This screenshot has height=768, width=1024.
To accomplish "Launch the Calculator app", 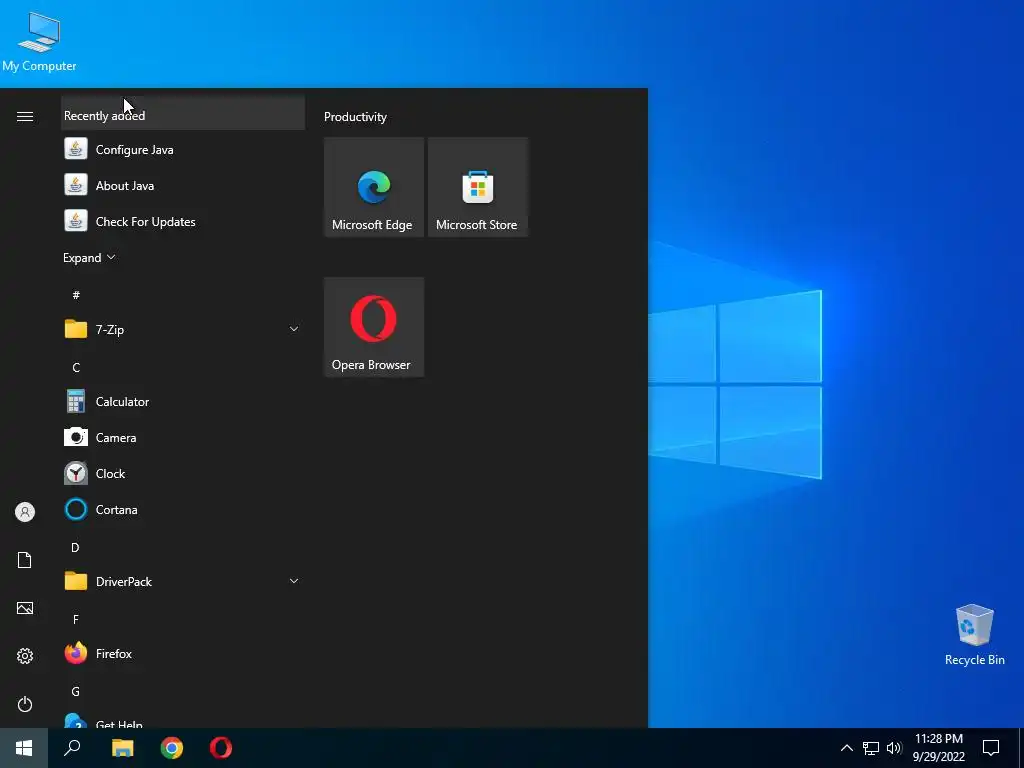I will (183, 402).
